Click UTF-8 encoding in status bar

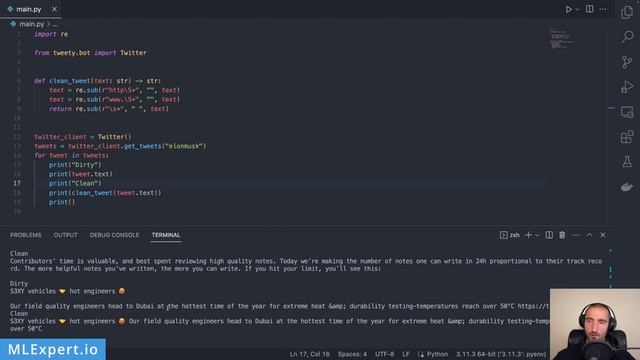(384, 354)
